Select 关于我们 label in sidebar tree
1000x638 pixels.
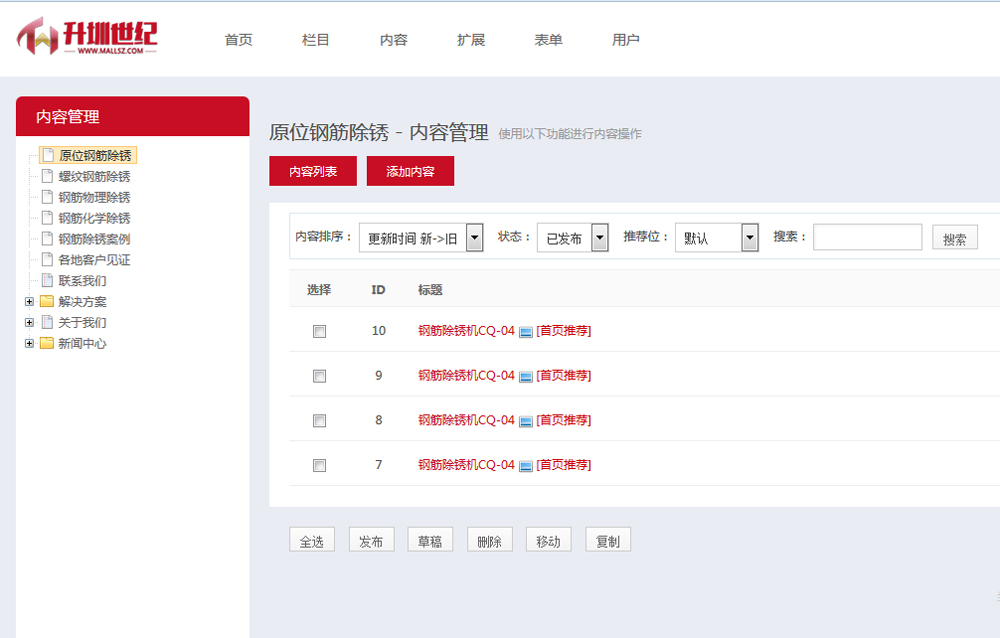[82, 322]
